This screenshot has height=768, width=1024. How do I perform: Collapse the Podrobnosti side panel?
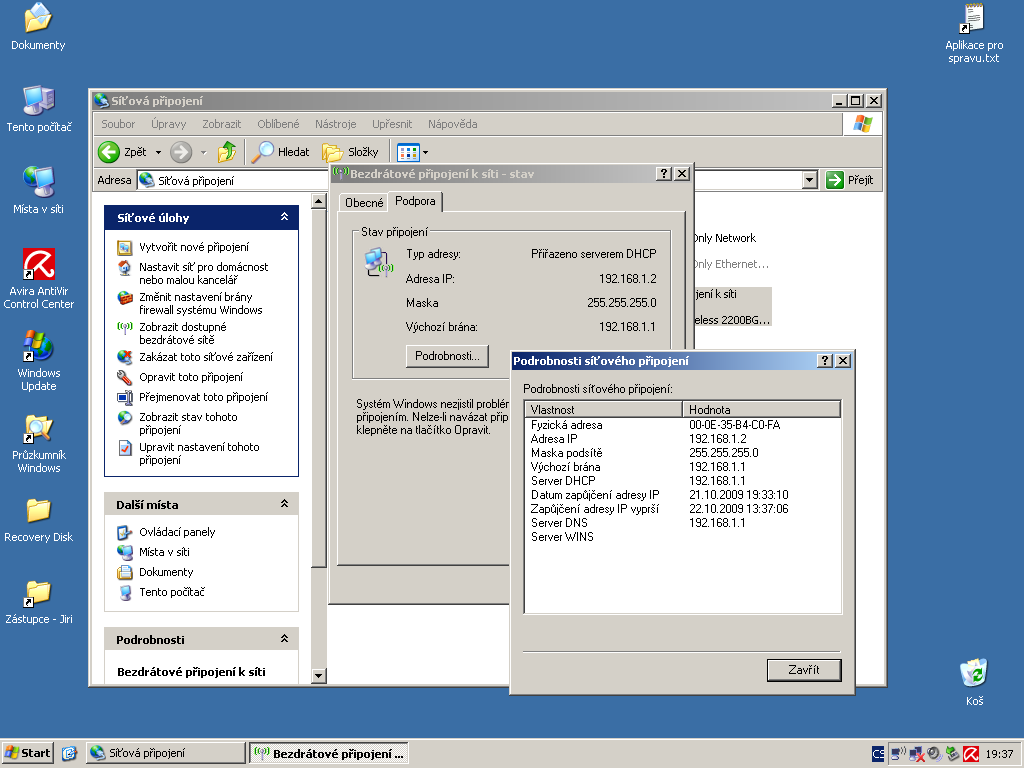click(x=284, y=639)
